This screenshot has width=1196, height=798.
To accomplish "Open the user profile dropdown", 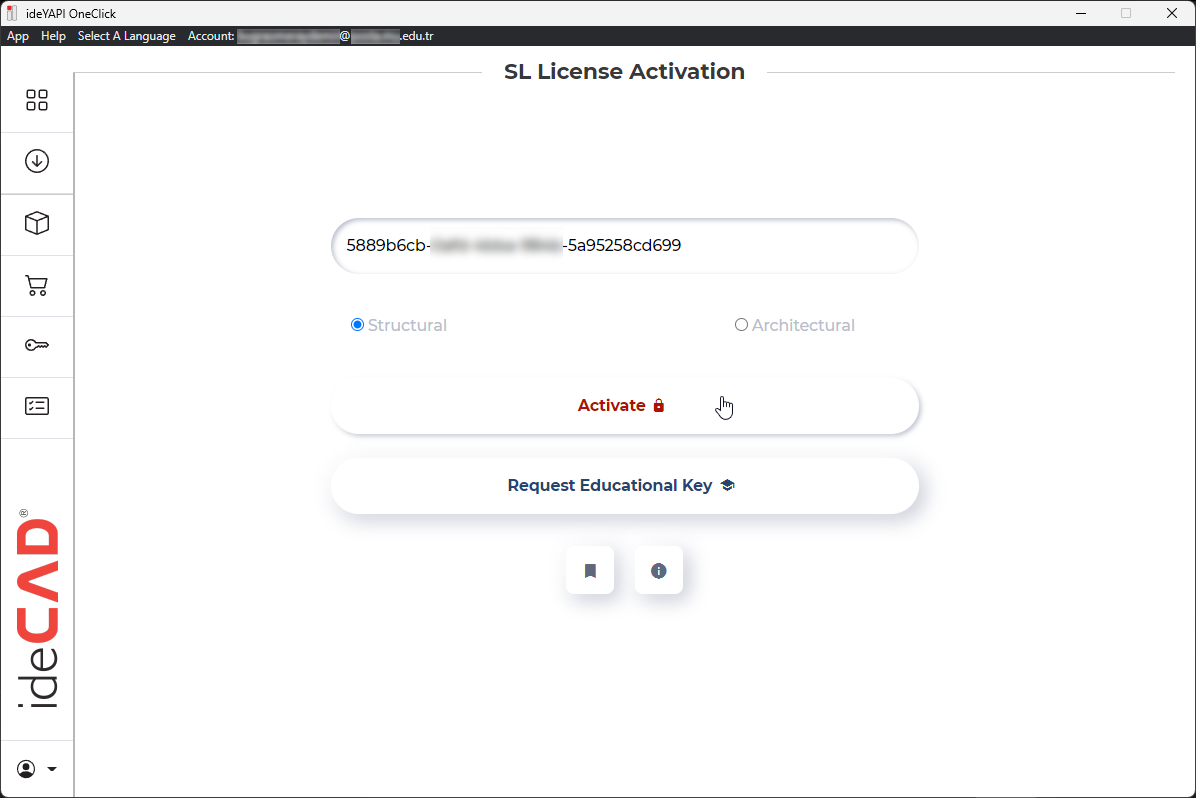I will pyautogui.click(x=37, y=769).
